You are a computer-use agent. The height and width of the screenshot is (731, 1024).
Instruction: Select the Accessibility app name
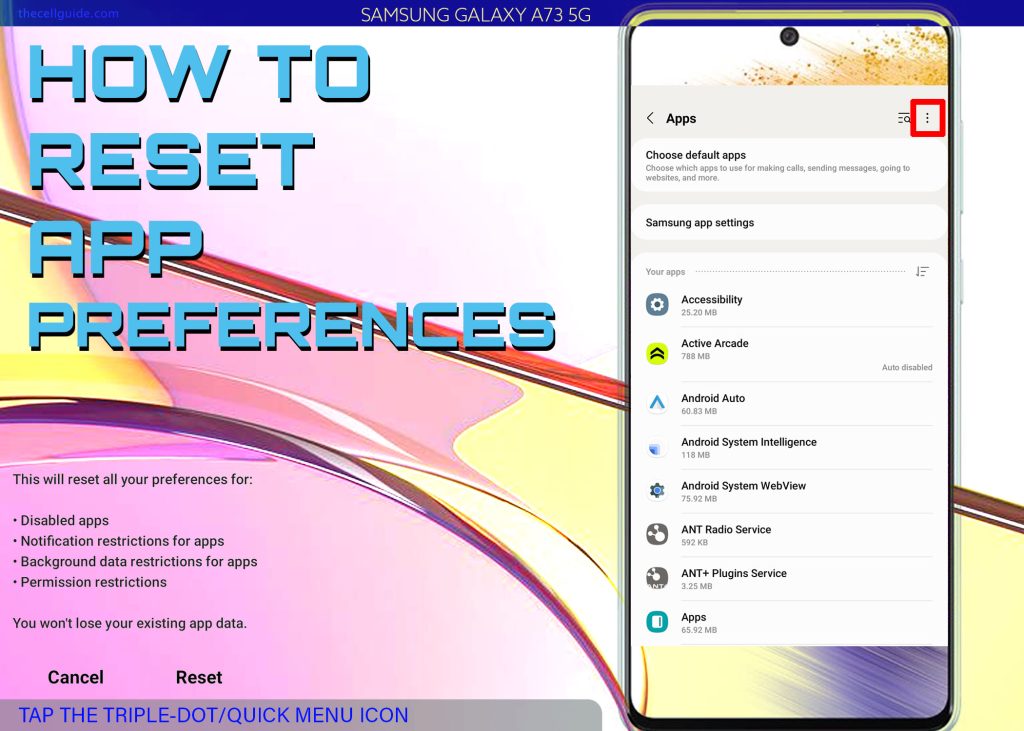(712, 299)
